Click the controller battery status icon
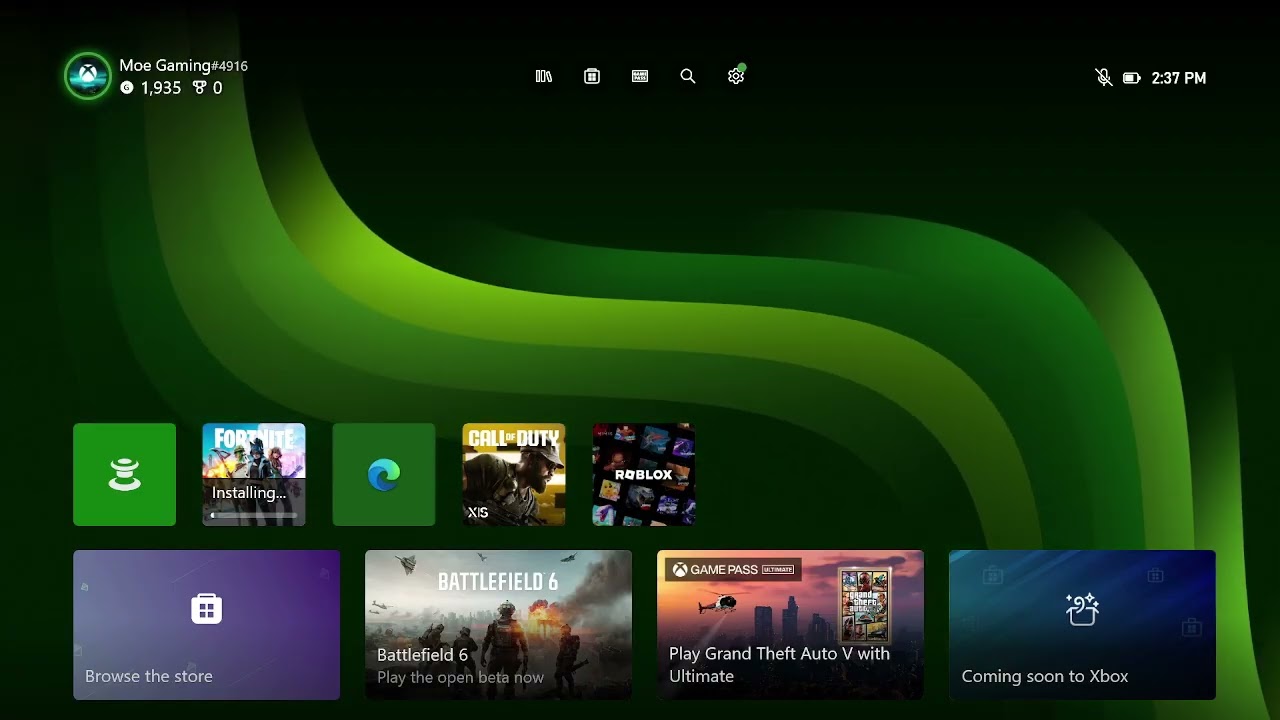The image size is (1280, 720). [1132, 77]
